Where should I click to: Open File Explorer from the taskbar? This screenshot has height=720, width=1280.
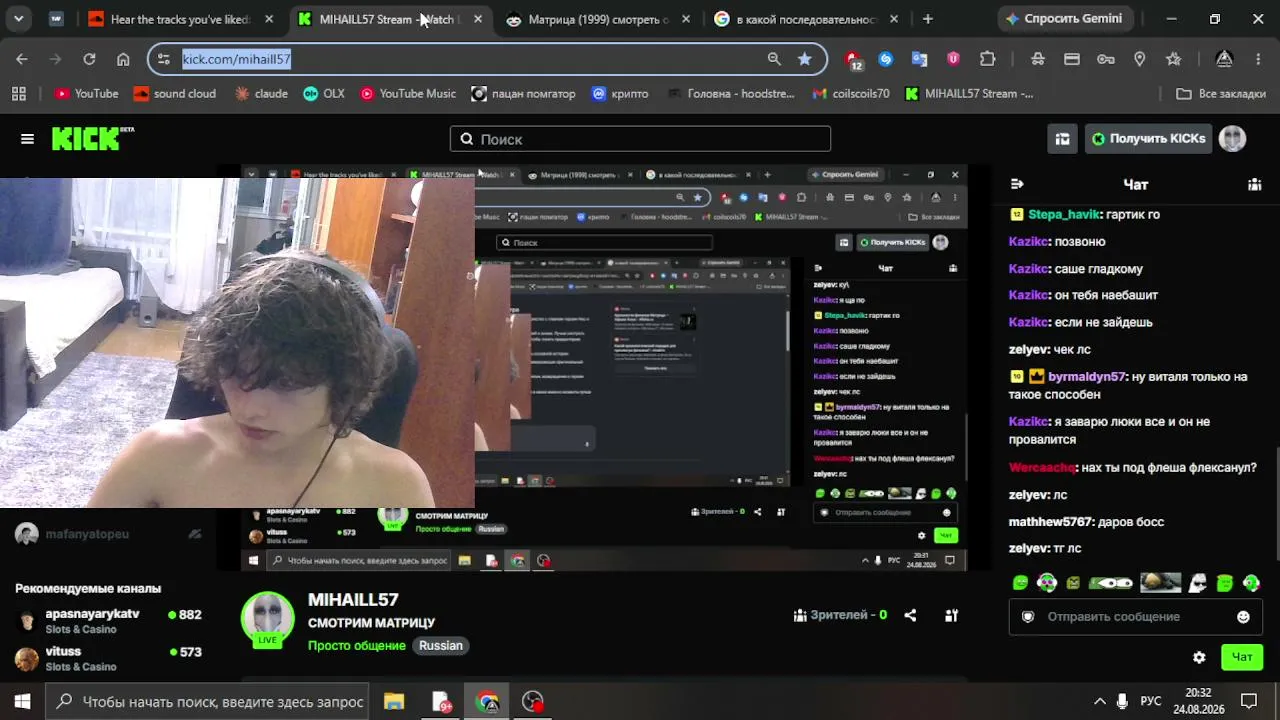394,702
